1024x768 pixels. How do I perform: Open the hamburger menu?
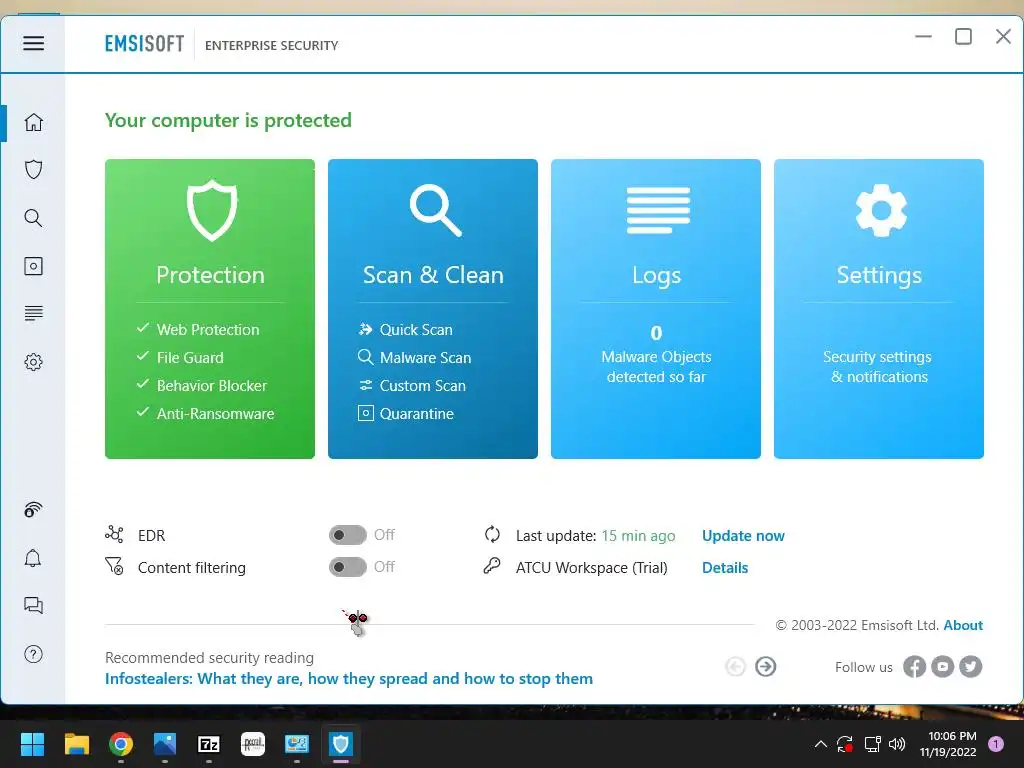(33, 43)
